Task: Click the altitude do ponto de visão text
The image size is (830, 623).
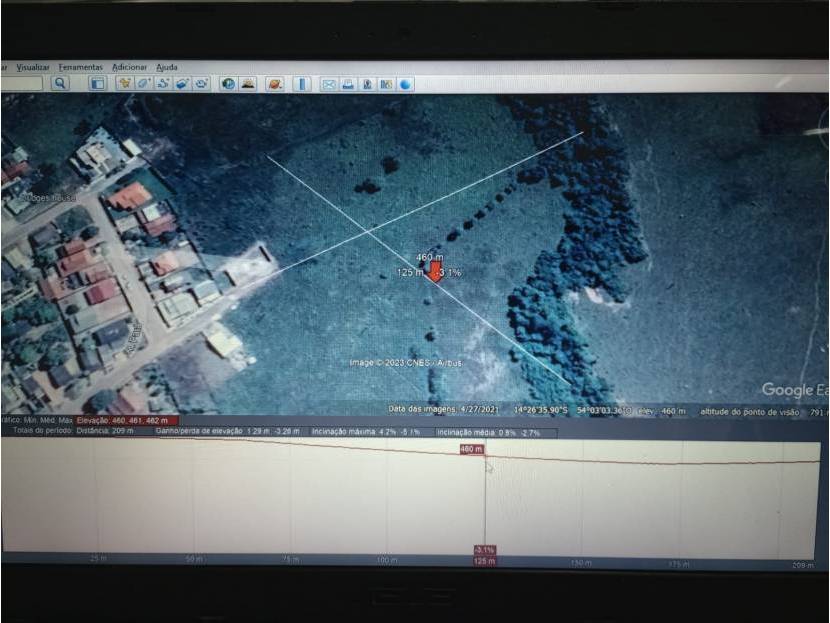Action: click(x=750, y=412)
